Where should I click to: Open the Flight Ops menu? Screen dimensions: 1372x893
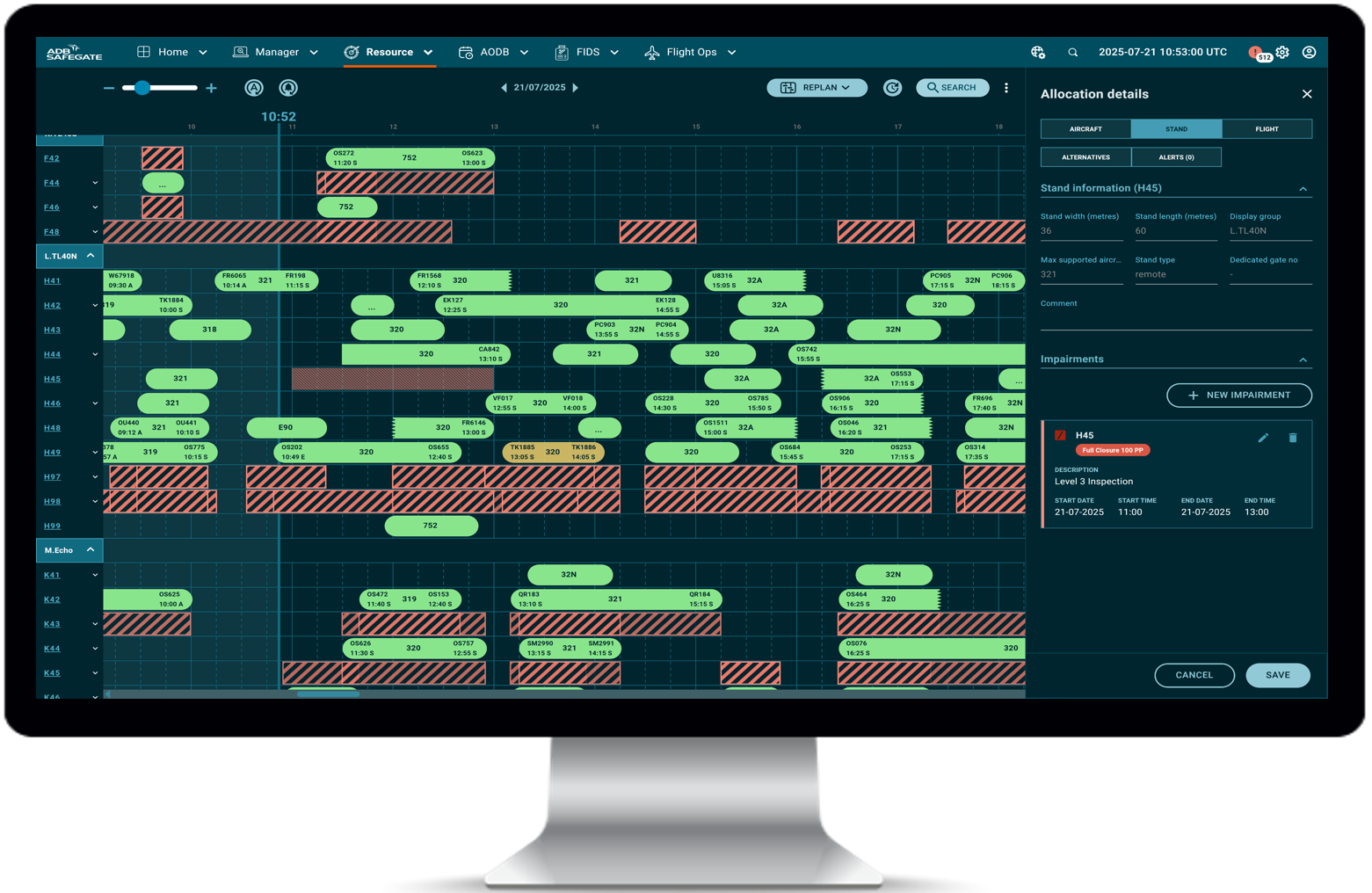click(x=691, y=52)
